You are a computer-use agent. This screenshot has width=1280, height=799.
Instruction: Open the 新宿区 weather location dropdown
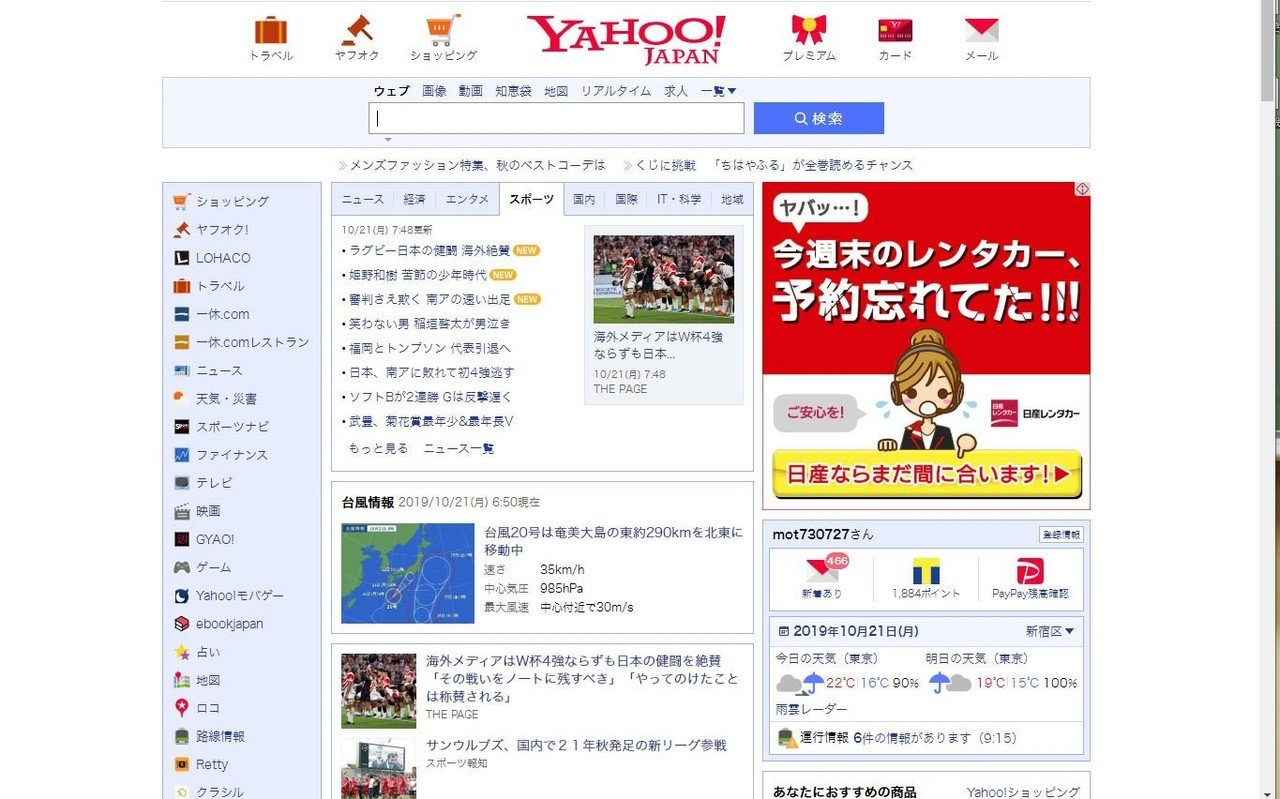point(1050,631)
